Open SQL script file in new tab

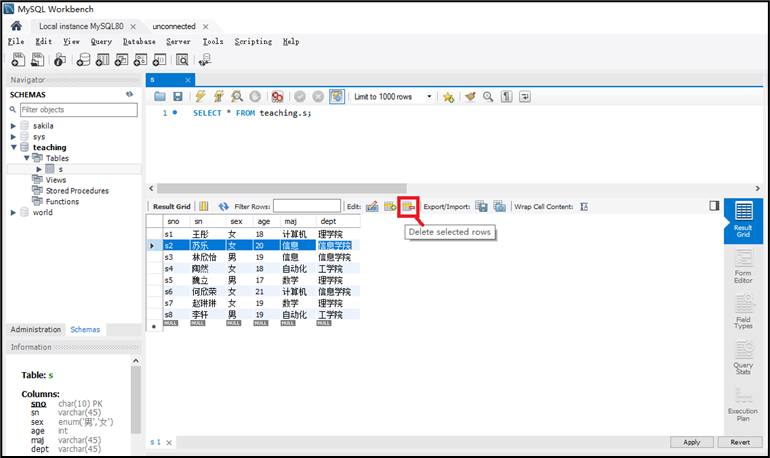pos(37,60)
